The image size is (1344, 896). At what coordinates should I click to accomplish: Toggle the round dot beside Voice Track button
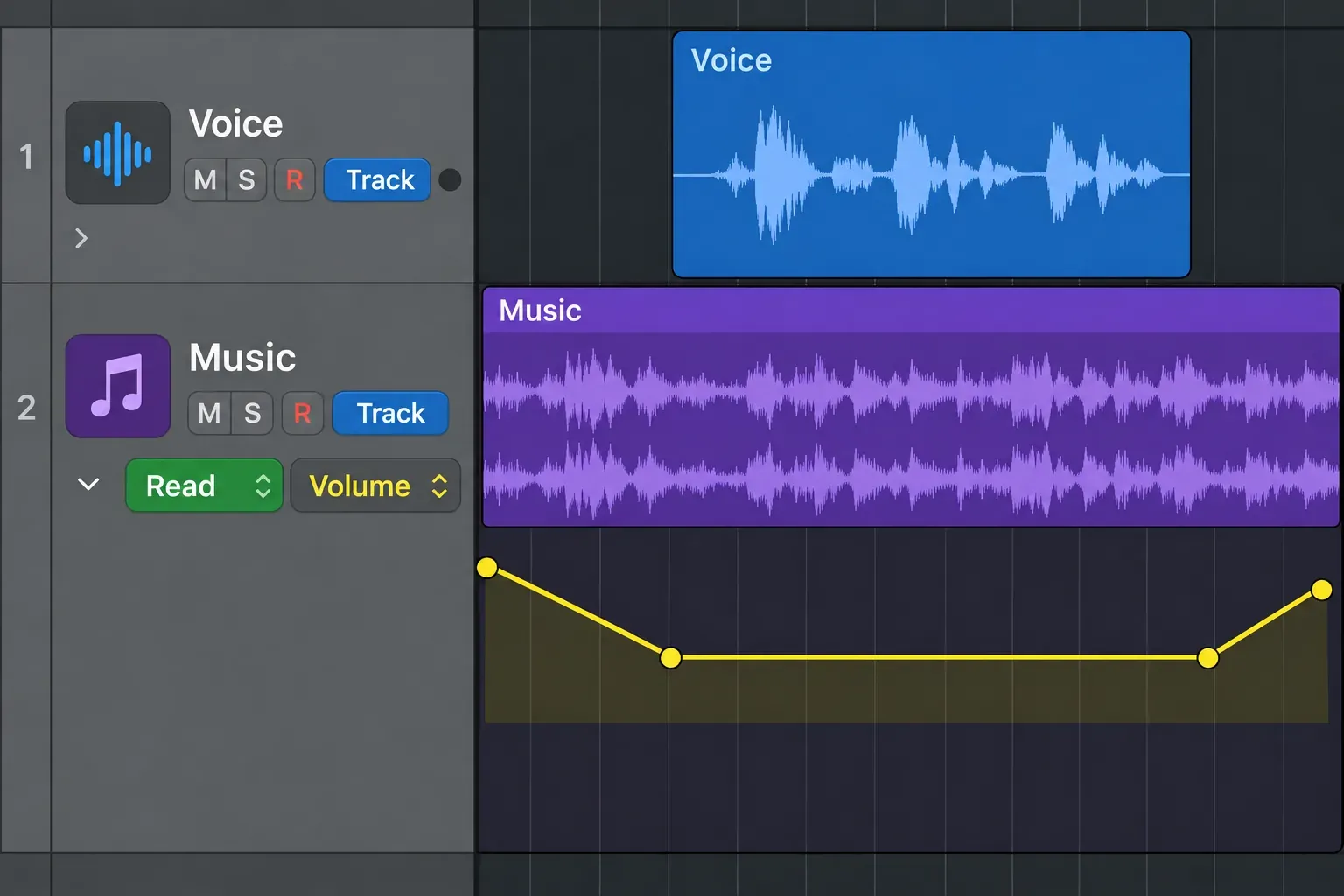(x=450, y=179)
